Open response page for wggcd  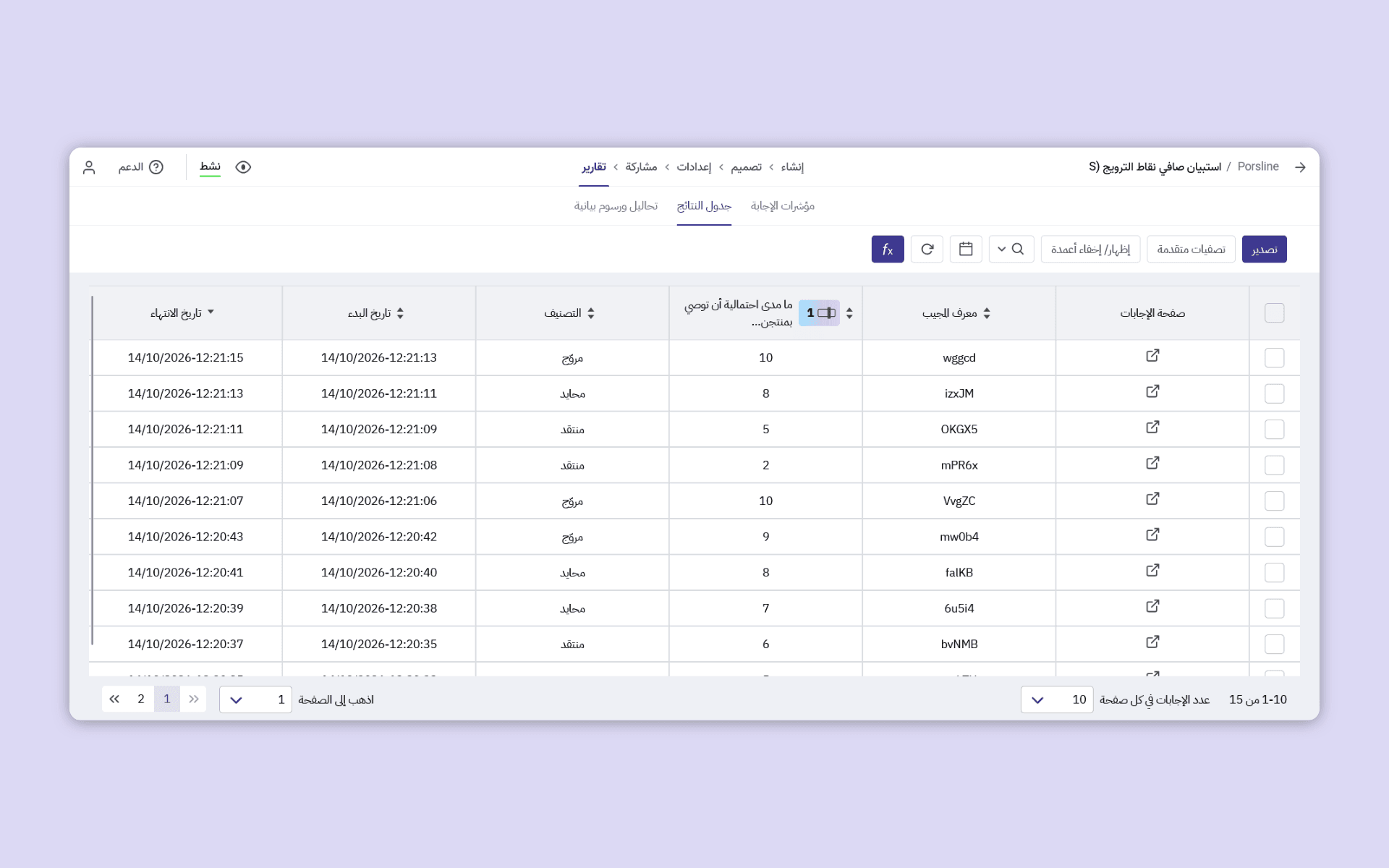[x=1152, y=356]
